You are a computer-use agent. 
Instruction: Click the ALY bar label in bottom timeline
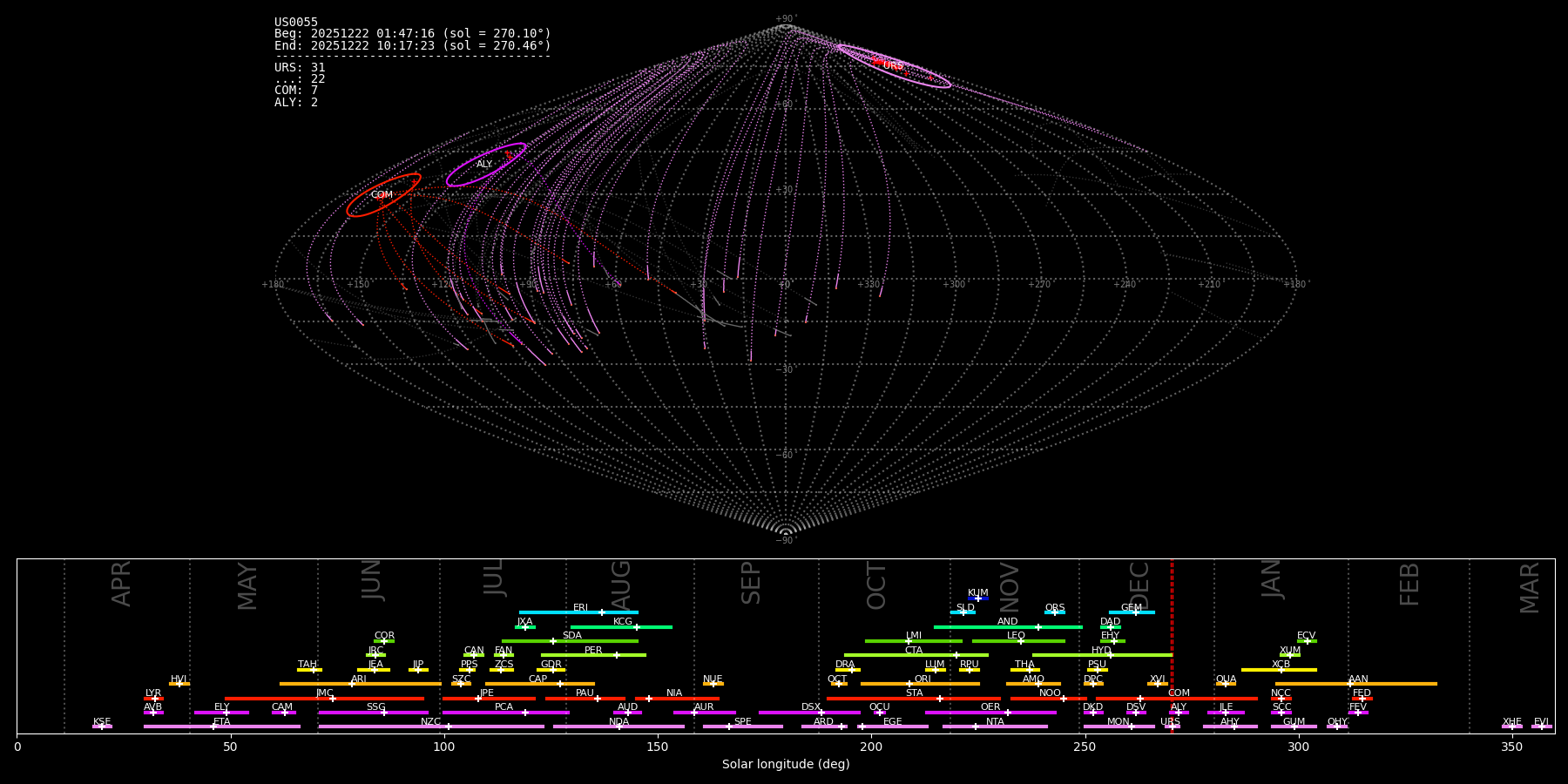click(x=1179, y=707)
